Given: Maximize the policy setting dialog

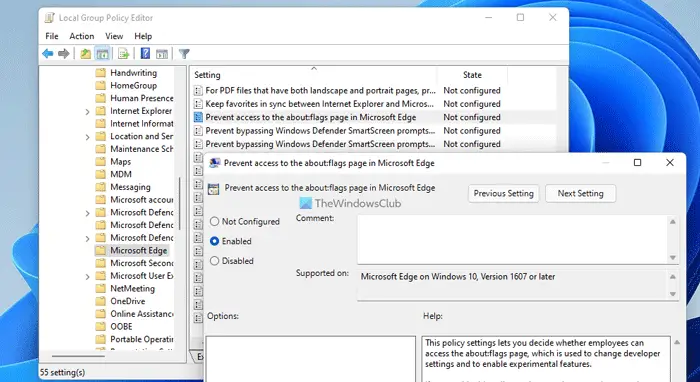Looking at the screenshot, I should [x=638, y=162].
